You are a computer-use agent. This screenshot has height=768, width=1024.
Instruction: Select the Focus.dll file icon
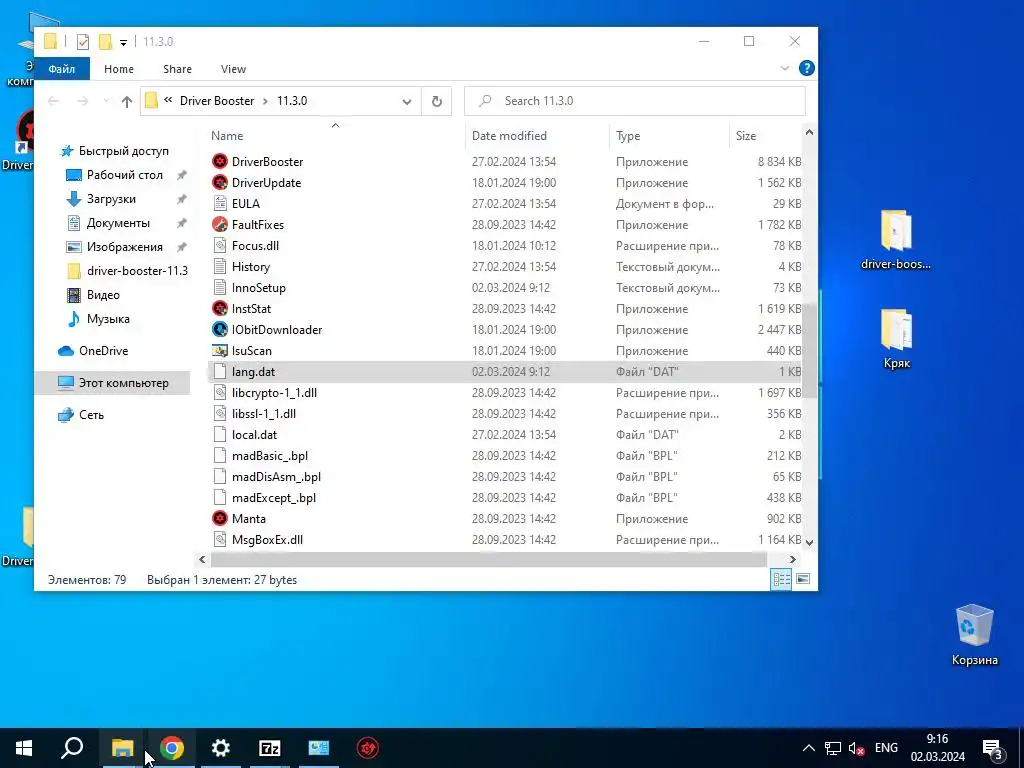click(220, 246)
